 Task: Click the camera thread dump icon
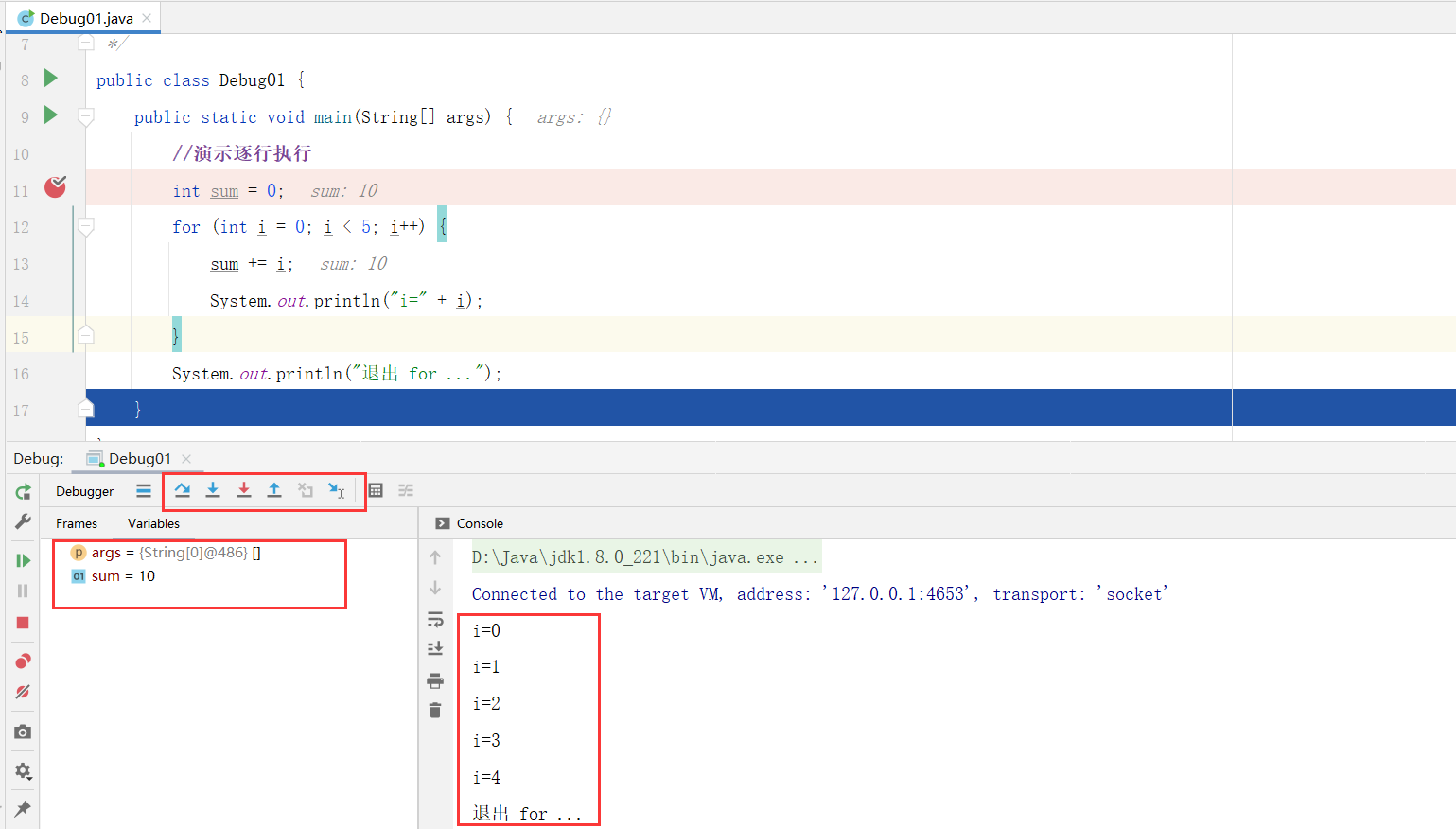pyautogui.click(x=23, y=732)
